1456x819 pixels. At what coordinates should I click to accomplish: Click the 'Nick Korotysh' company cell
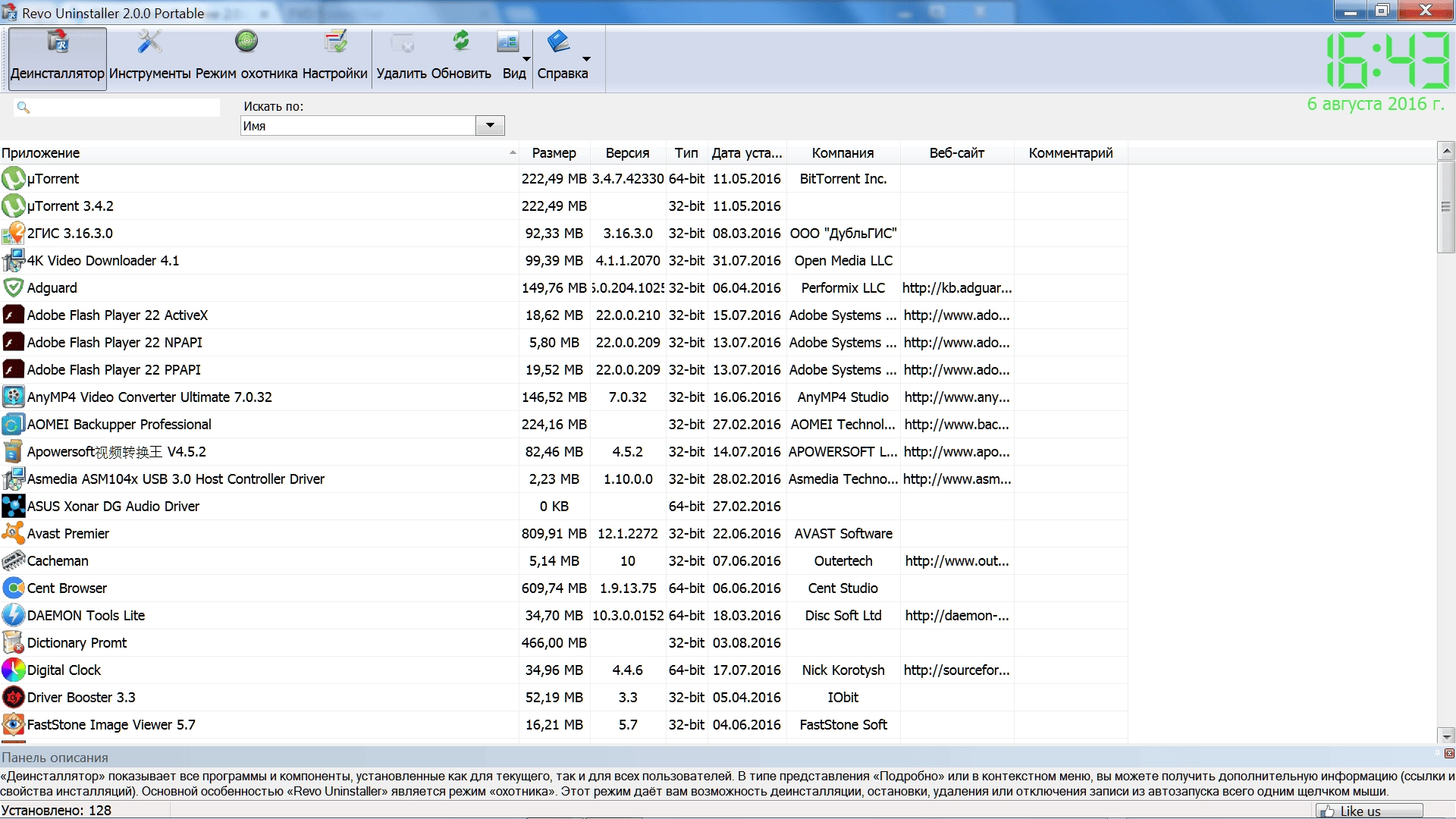pos(843,670)
